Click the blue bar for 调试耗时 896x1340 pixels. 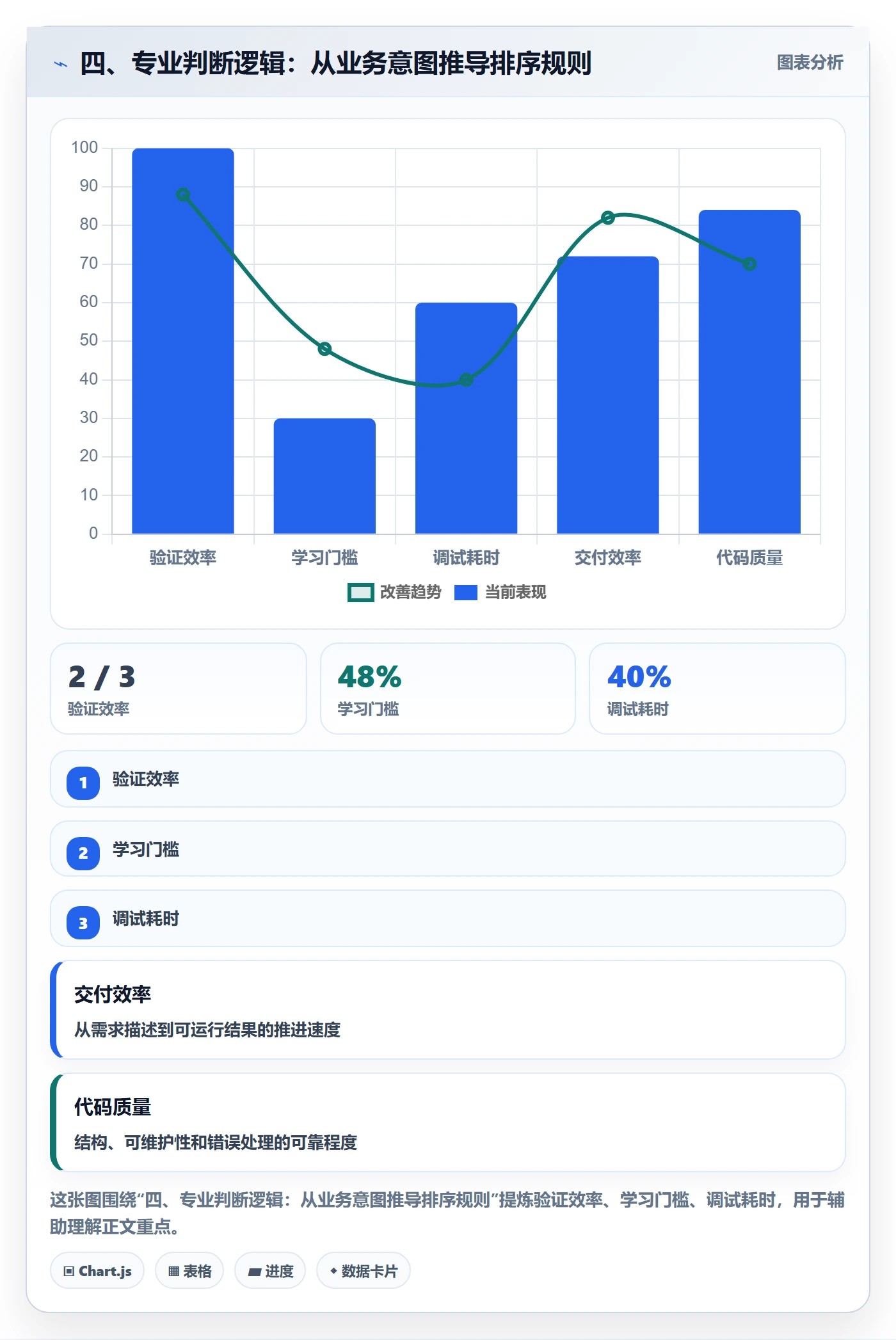coord(467,419)
